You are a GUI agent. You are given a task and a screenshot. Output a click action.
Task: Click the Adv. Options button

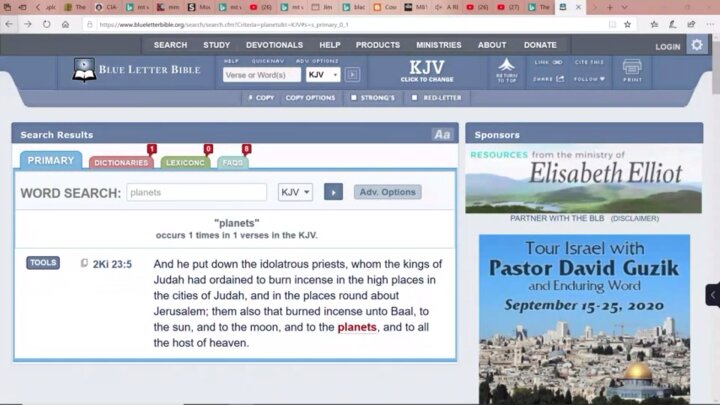(387, 192)
